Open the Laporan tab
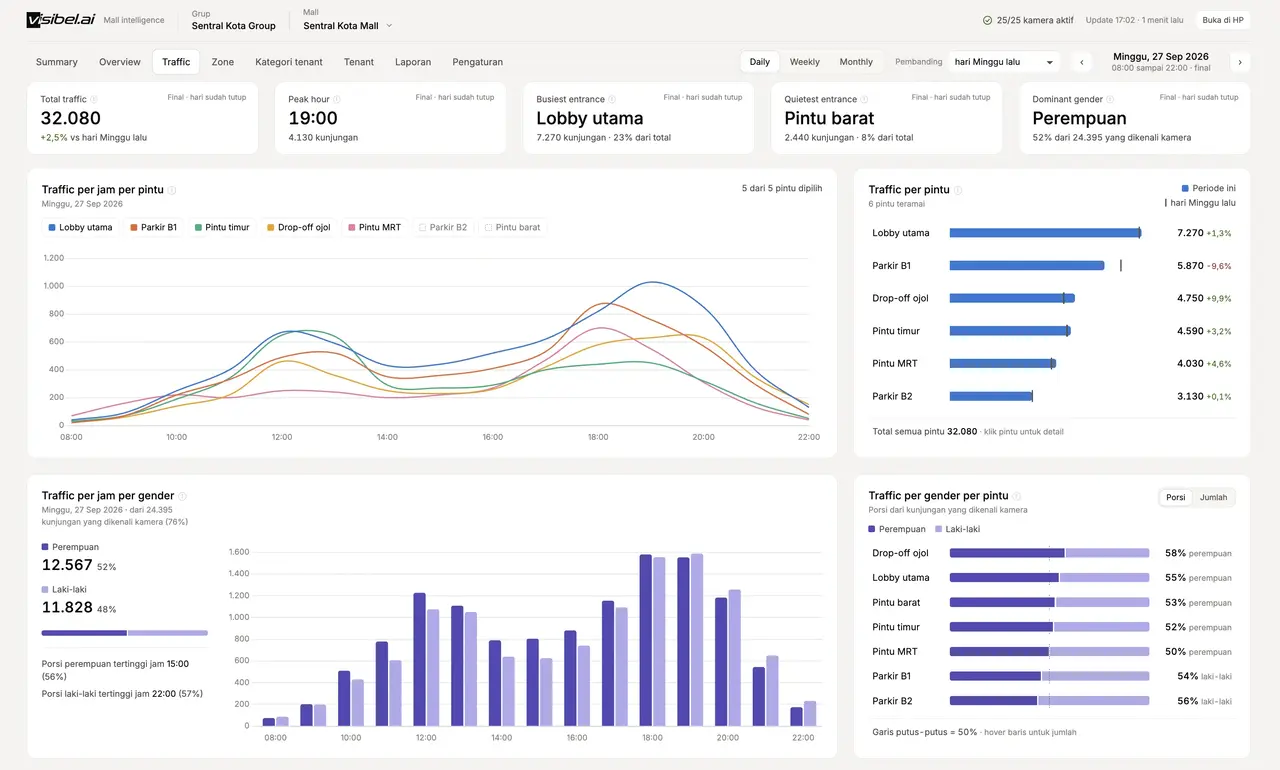Screen dimensions: 1280x770 (413, 62)
